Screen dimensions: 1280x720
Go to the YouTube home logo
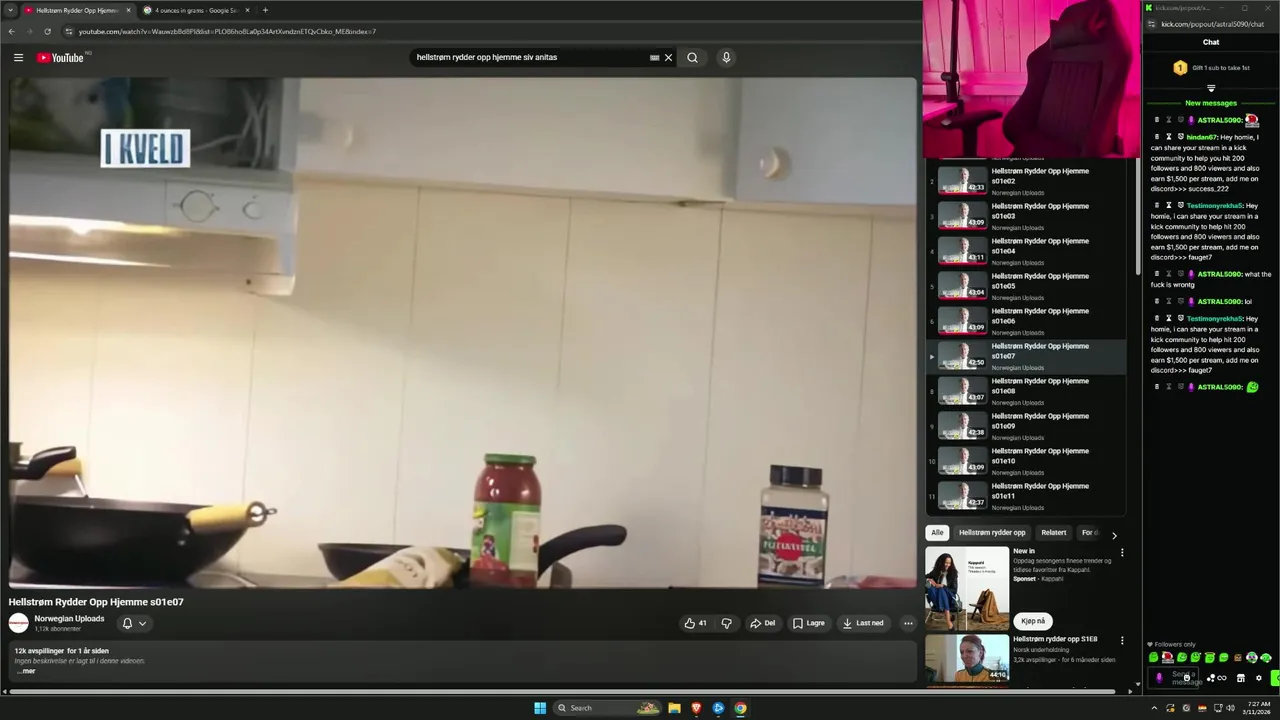60,58
